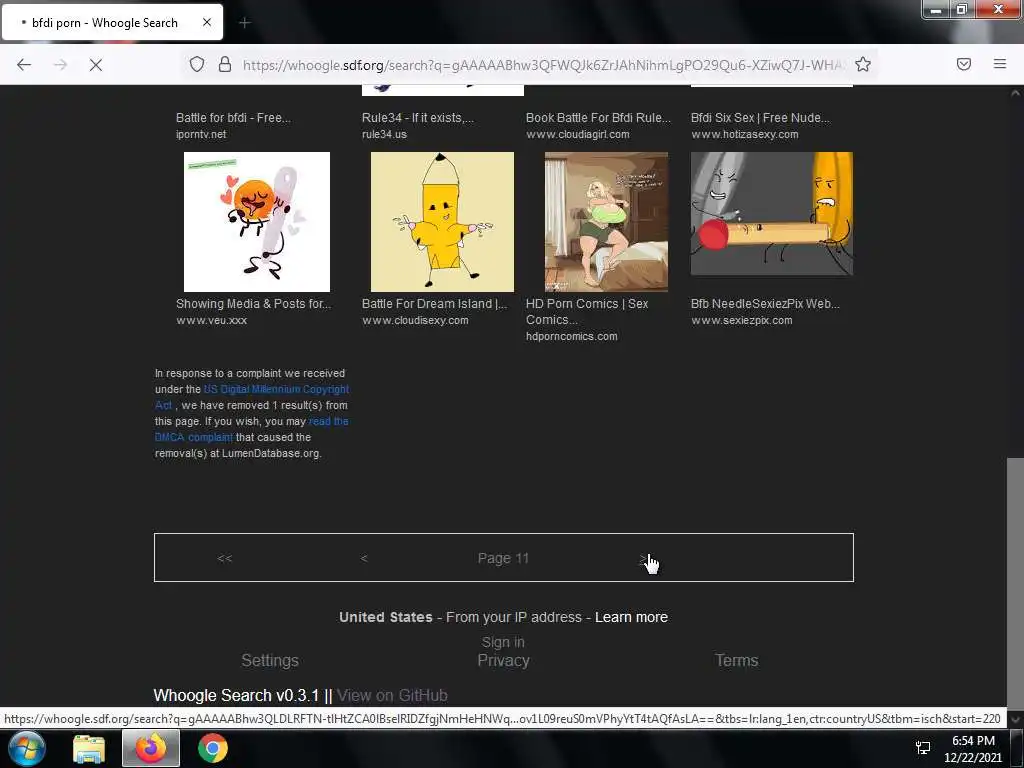Select the Whoogle Search browser tab

[x=112, y=22]
